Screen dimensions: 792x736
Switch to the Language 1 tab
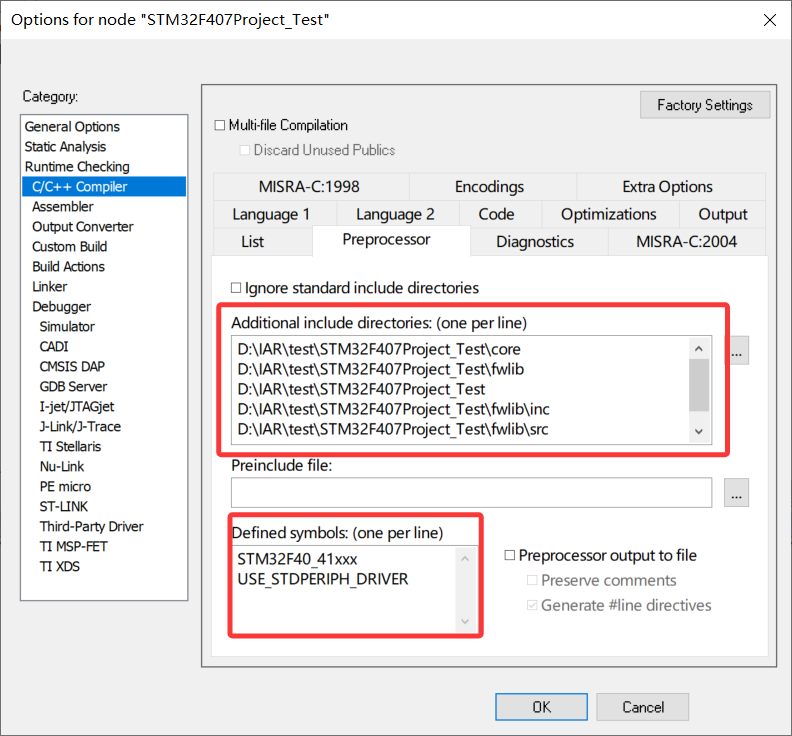(271, 214)
